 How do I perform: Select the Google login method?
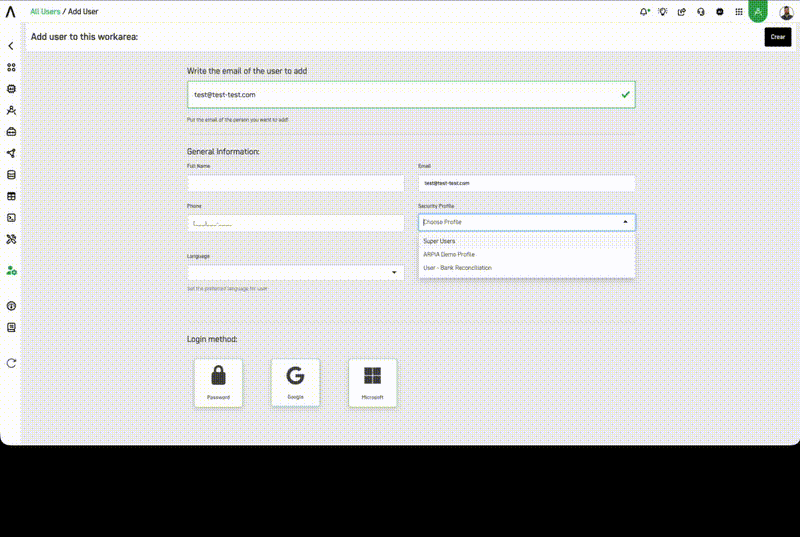click(x=295, y=383)
